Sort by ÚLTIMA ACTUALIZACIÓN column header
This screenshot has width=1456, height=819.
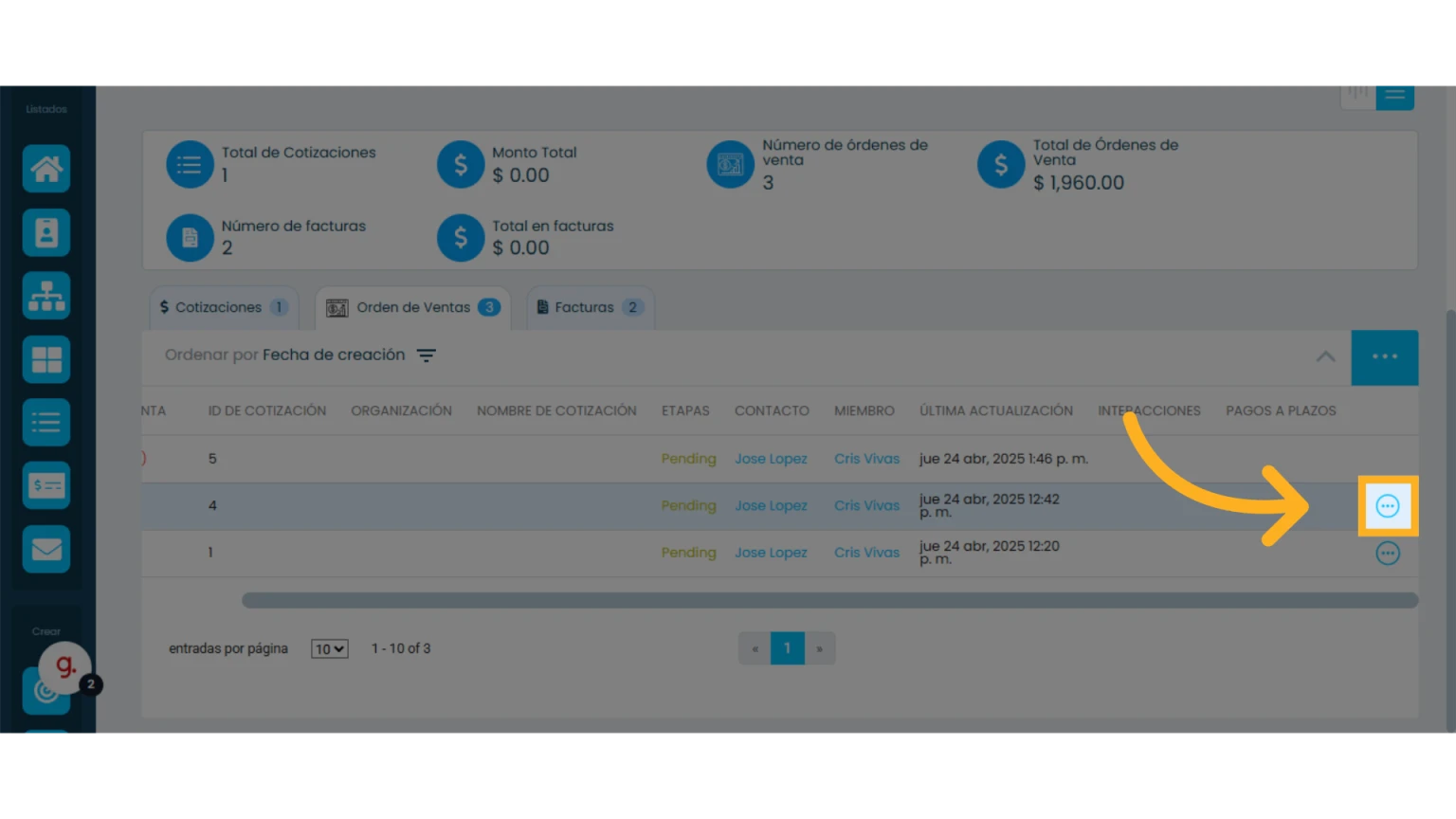pos(996,410)
